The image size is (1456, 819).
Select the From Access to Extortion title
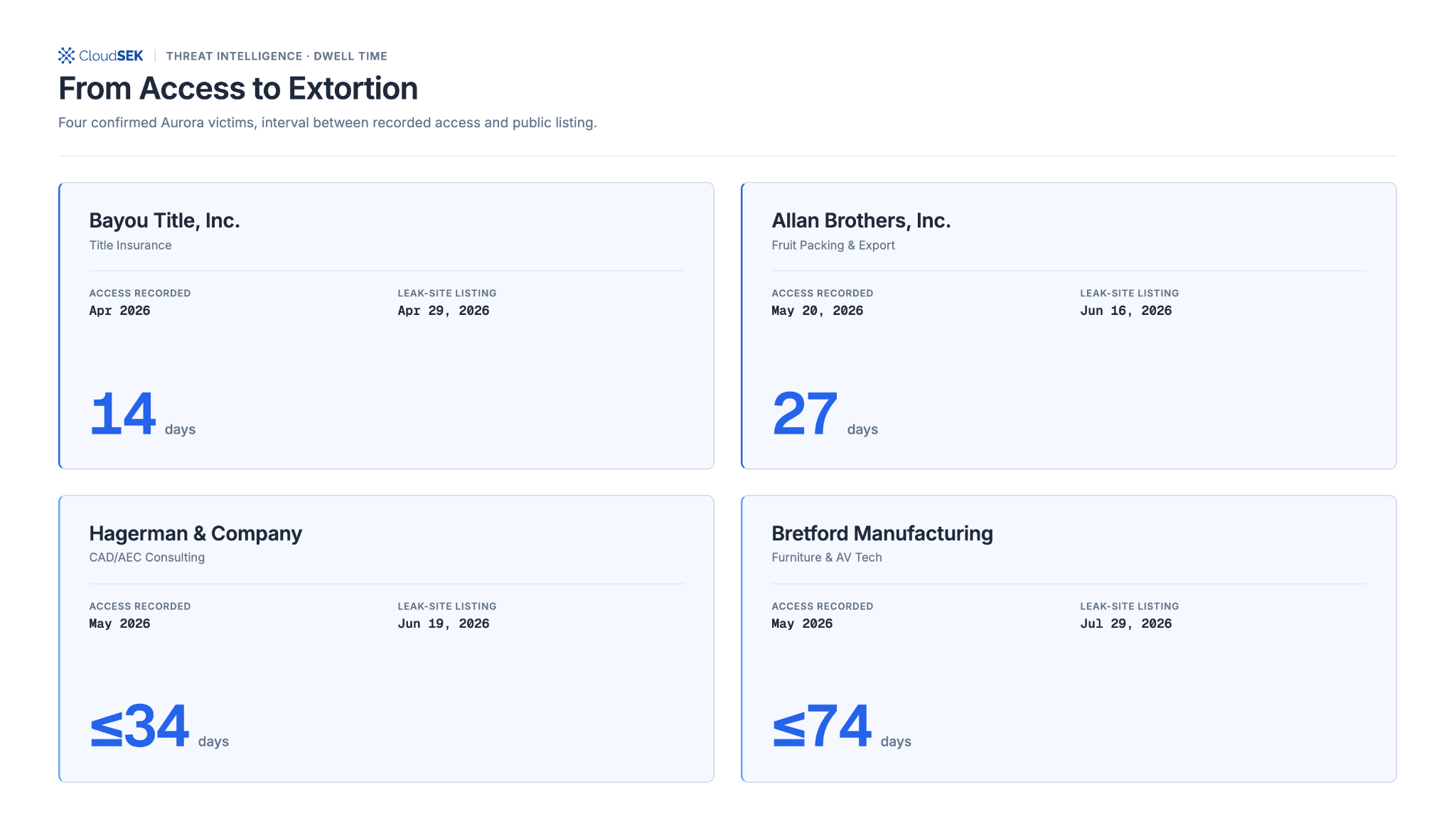(x=238, y=88)
